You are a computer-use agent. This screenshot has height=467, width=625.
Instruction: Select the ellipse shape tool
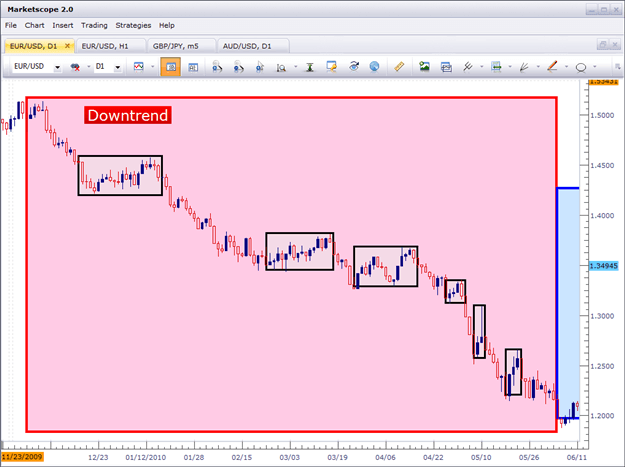pyautogui.click(x=581, y=67)
